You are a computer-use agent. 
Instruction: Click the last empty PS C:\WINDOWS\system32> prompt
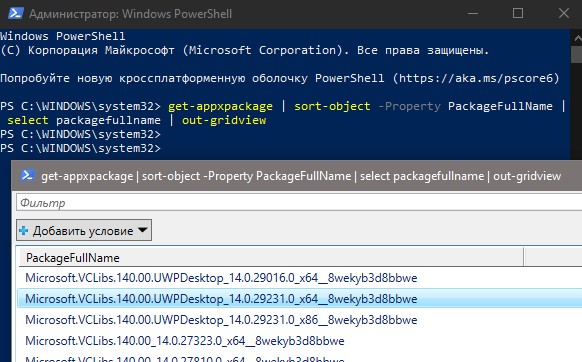[81, 148]
